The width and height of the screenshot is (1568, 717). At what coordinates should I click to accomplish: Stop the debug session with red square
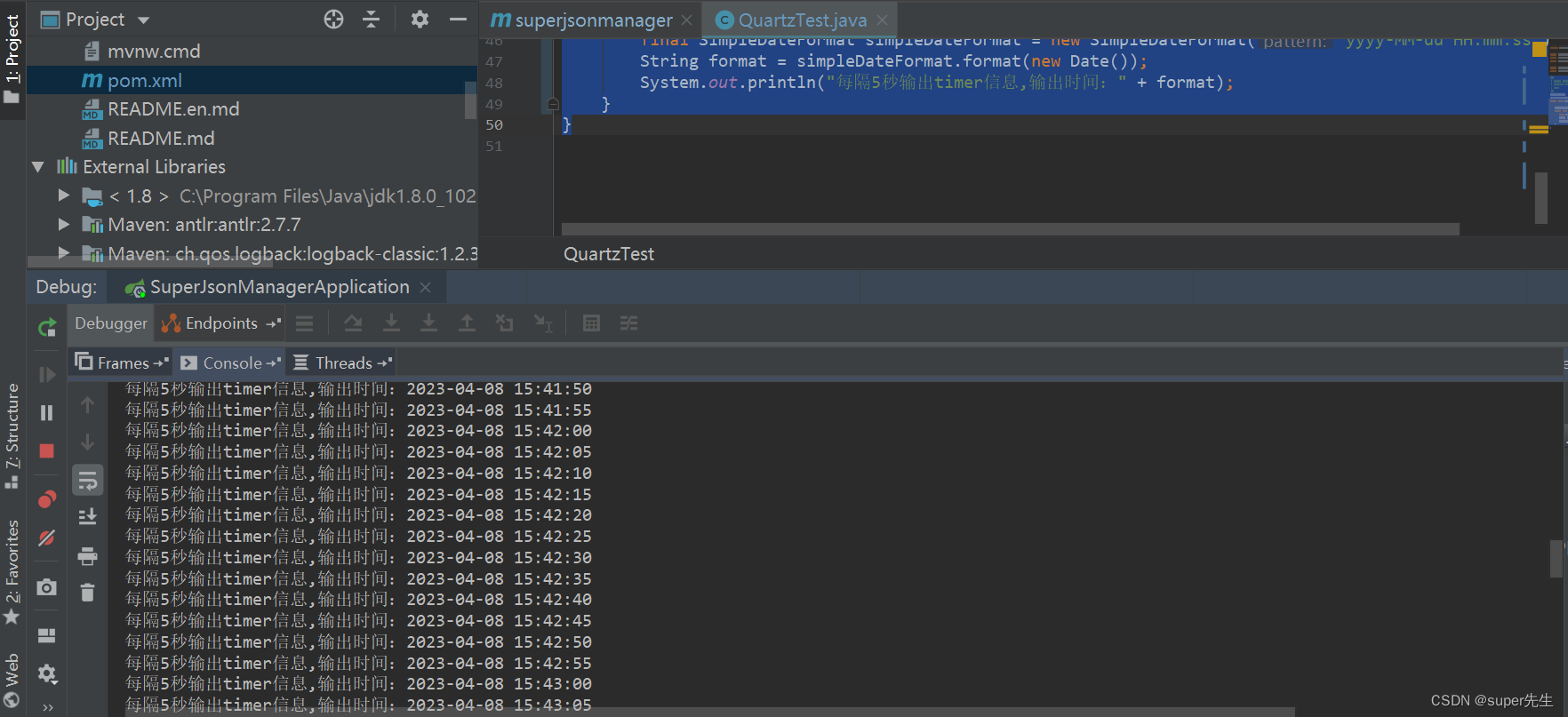pos(47,451)
